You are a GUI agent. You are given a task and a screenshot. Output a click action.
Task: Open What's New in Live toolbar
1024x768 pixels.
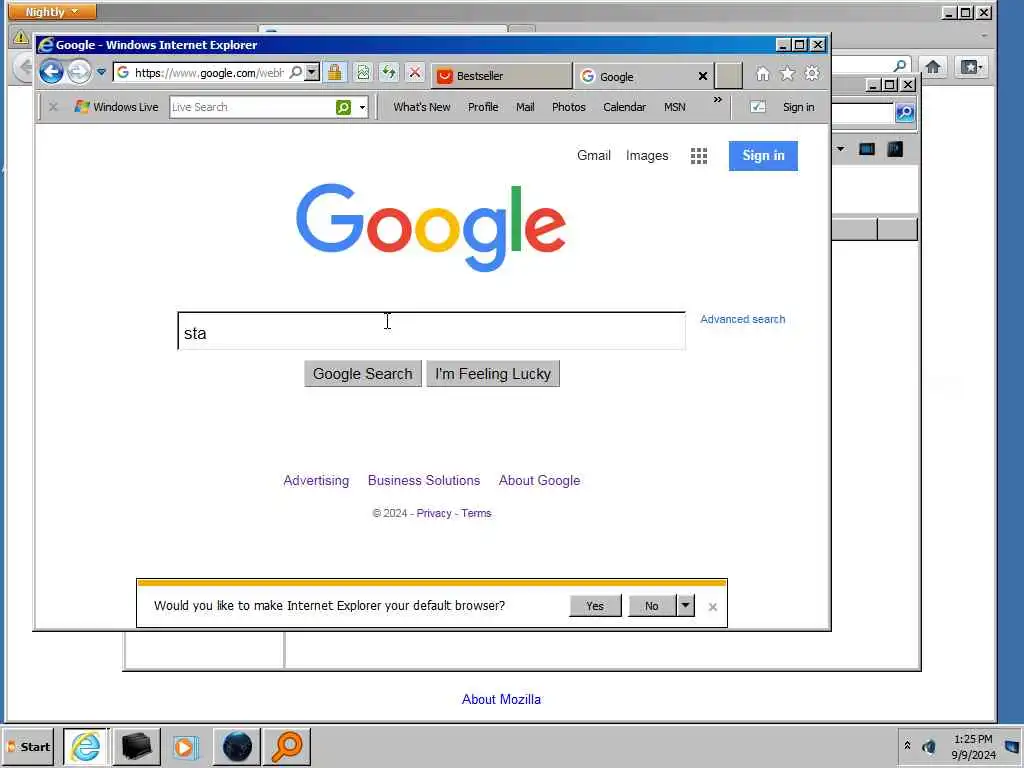pyautogui.click(x=421, y=107)
